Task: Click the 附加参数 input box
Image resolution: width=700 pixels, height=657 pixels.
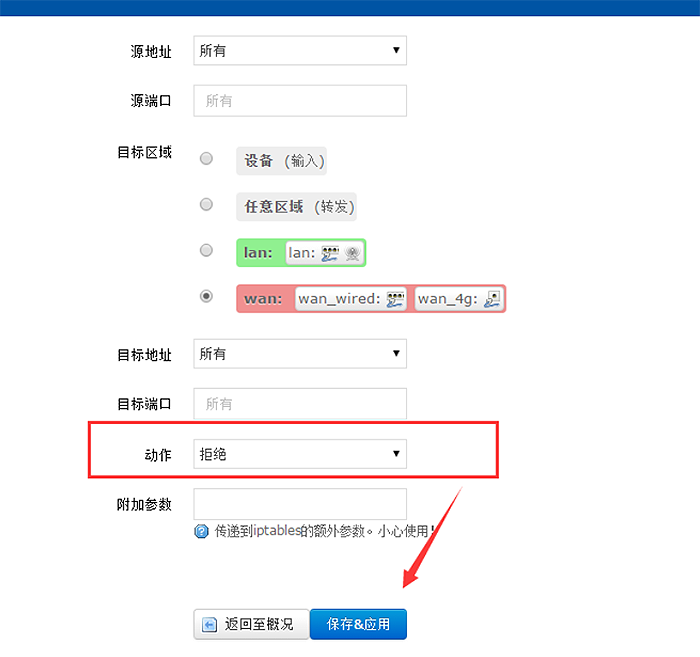Action: tap(300, 504)
